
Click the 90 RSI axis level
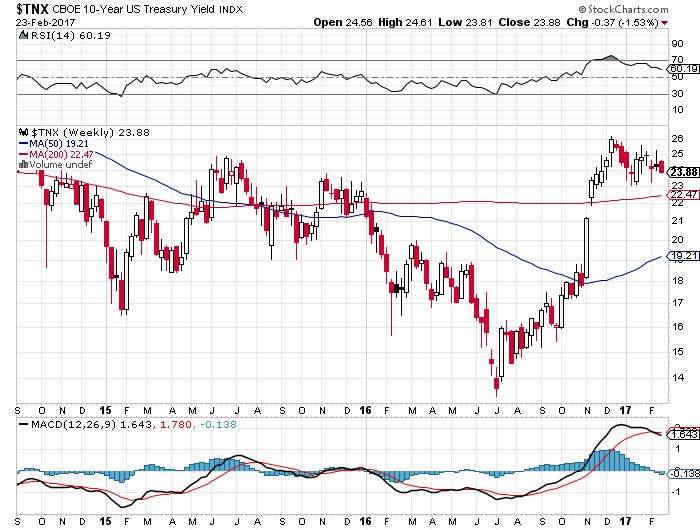coord(677,43)
